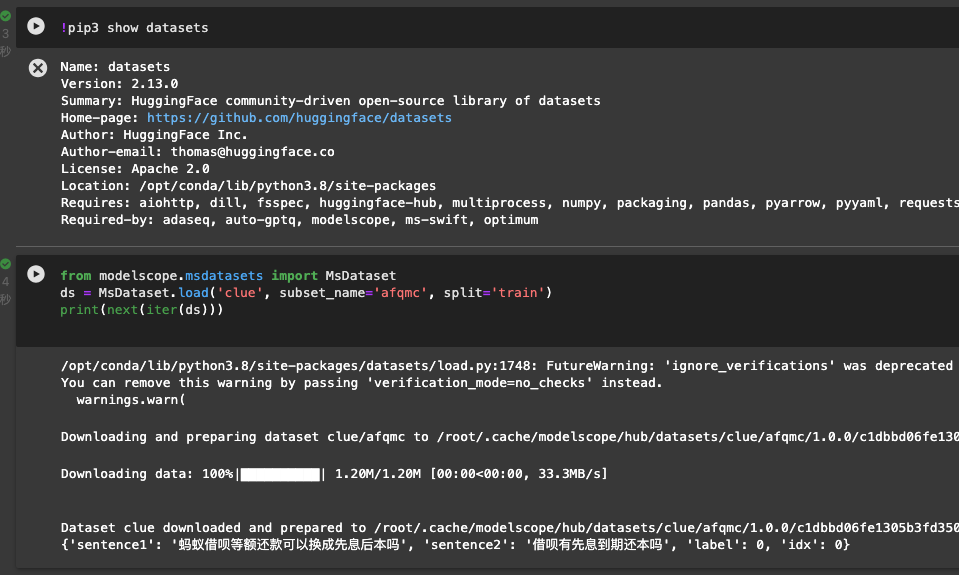
Task: Click green success check of second cell
Action: pos(5,264)
